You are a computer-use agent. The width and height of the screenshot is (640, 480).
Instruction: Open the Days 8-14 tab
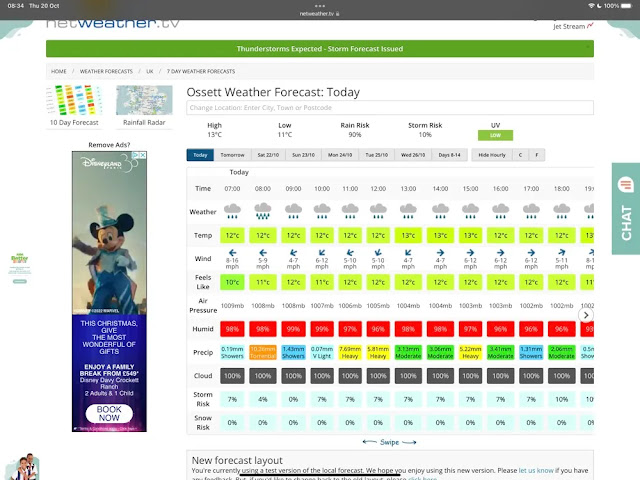pos(449,155)
